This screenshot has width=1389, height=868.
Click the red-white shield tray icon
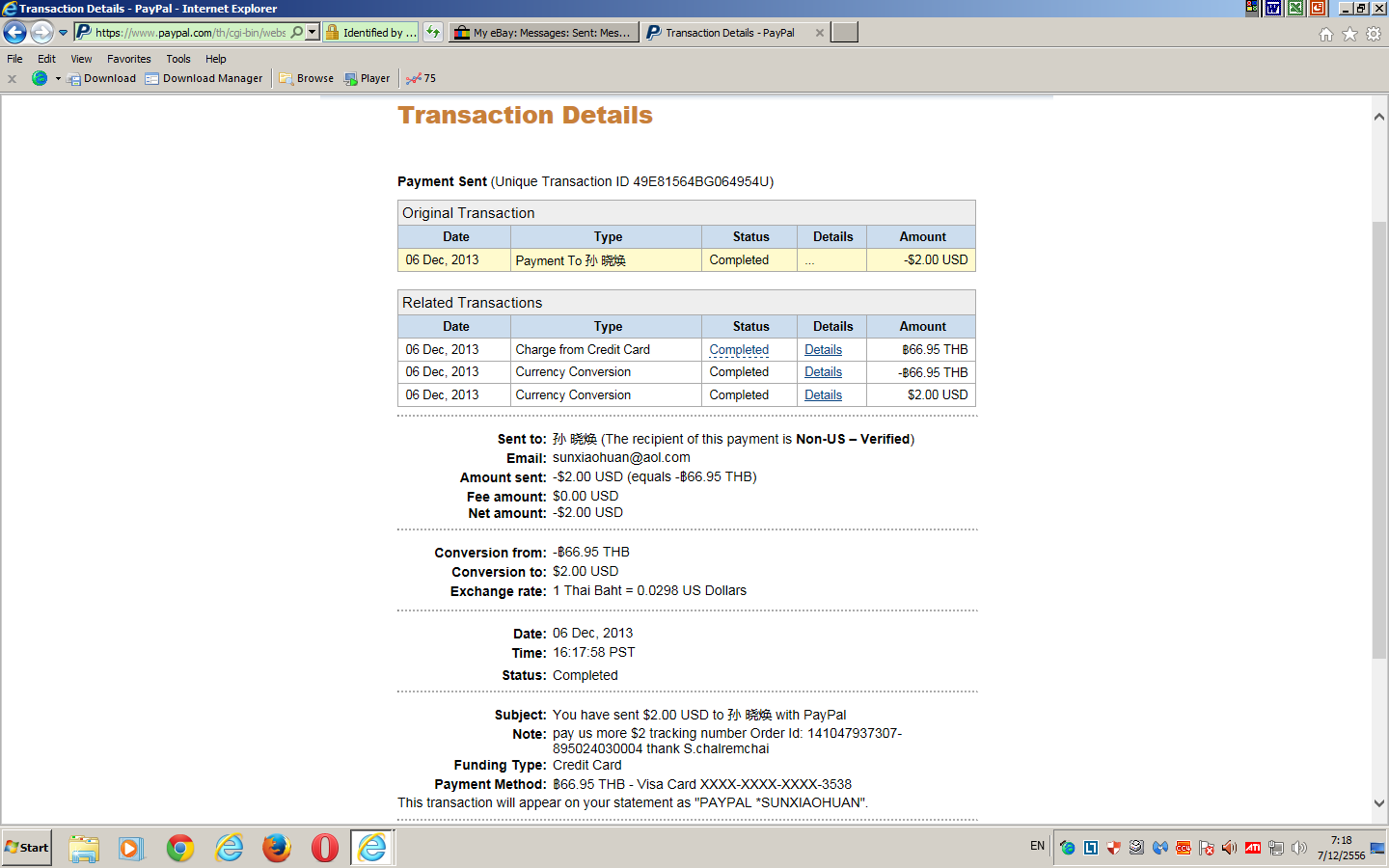pyautogui.click(x=1113, y=848)
